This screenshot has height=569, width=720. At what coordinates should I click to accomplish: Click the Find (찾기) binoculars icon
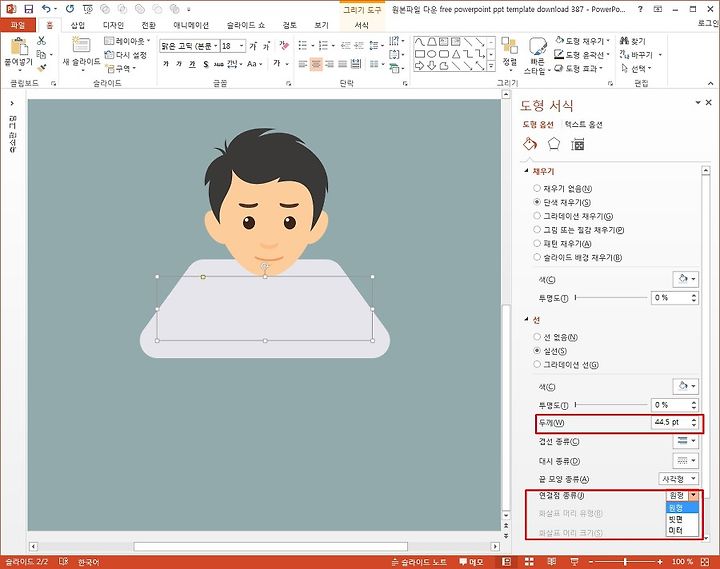(624, 41)
